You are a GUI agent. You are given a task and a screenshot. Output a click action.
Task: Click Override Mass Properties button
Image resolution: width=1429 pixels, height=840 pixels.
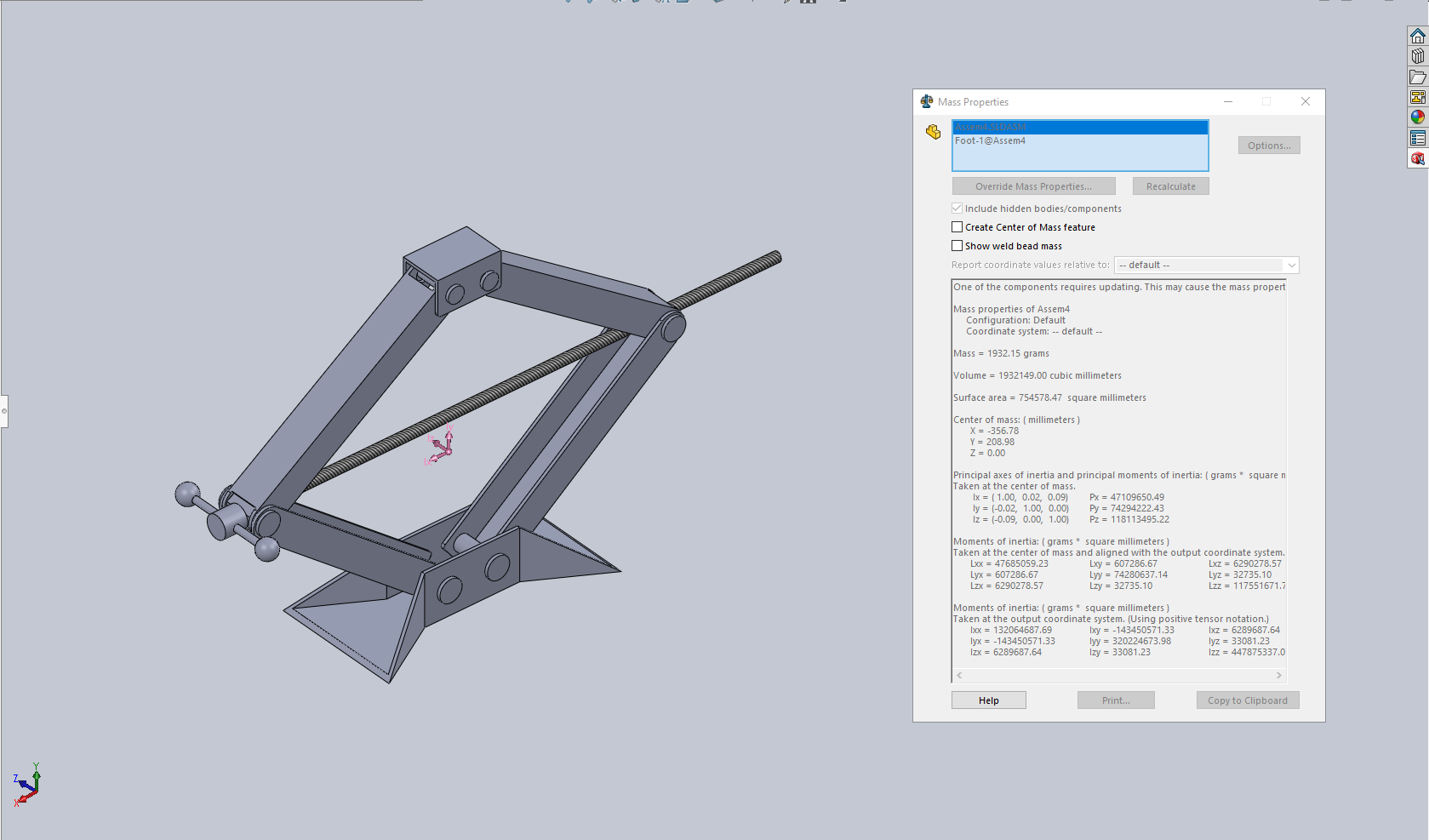(x=1033, y=186)
